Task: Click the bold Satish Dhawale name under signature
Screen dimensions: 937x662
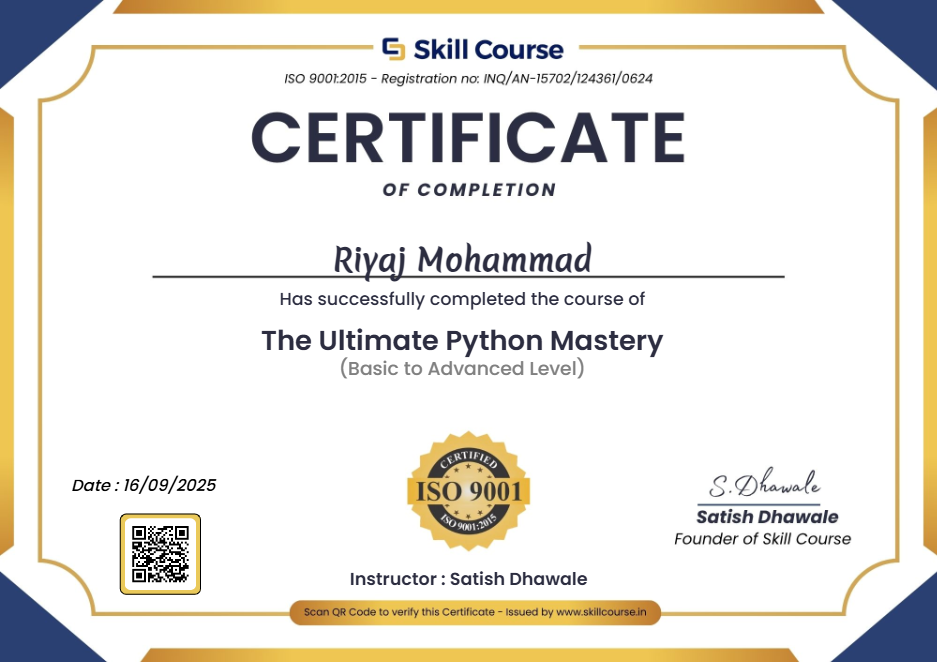Action: point(767,517)
